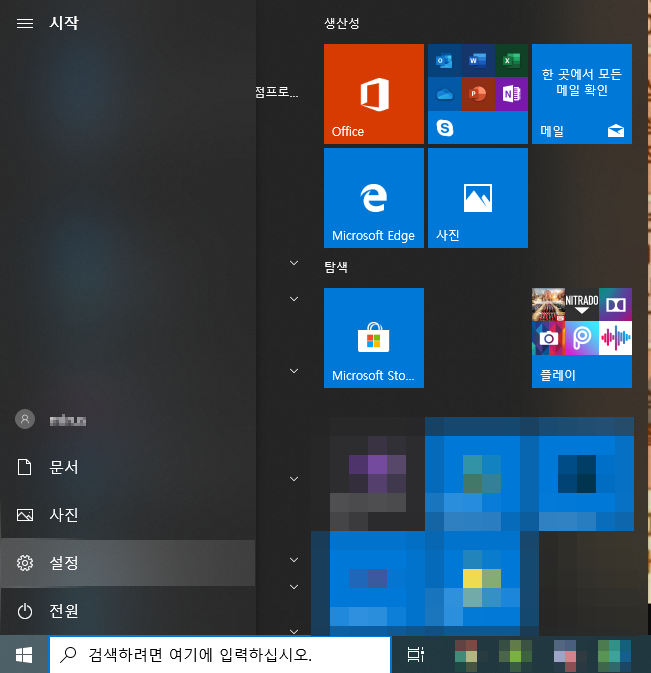Open OneDrive from the Office apps tile
This screenshot has height=673, width=651.
(445, 94)
